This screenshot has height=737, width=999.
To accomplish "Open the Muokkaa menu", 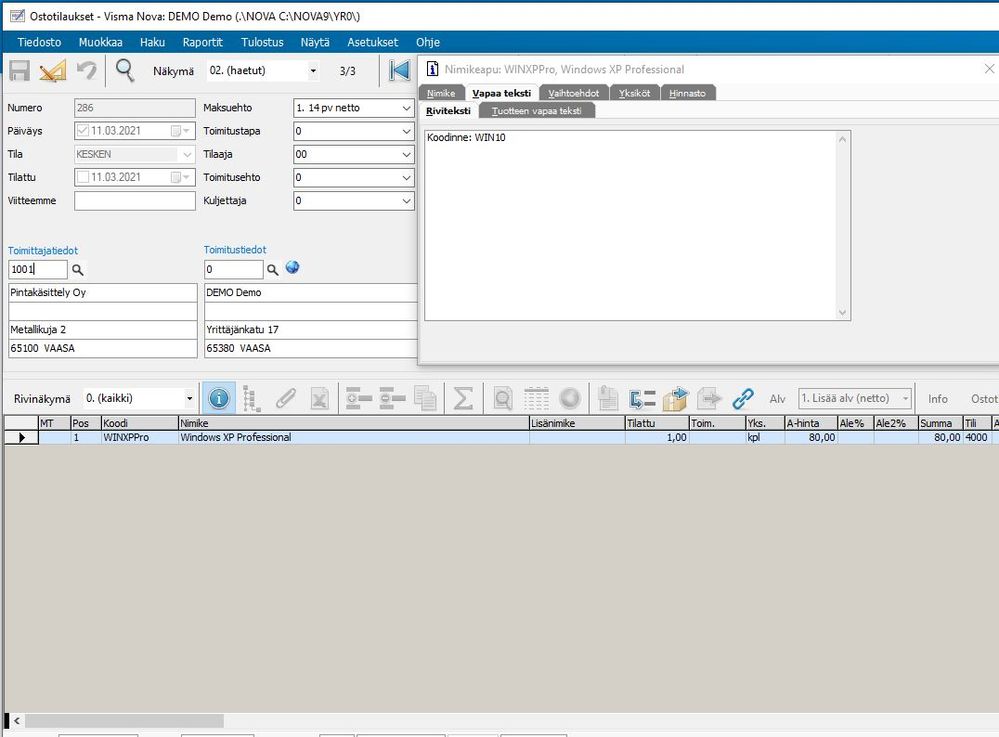I will click(x=101, y=42).
